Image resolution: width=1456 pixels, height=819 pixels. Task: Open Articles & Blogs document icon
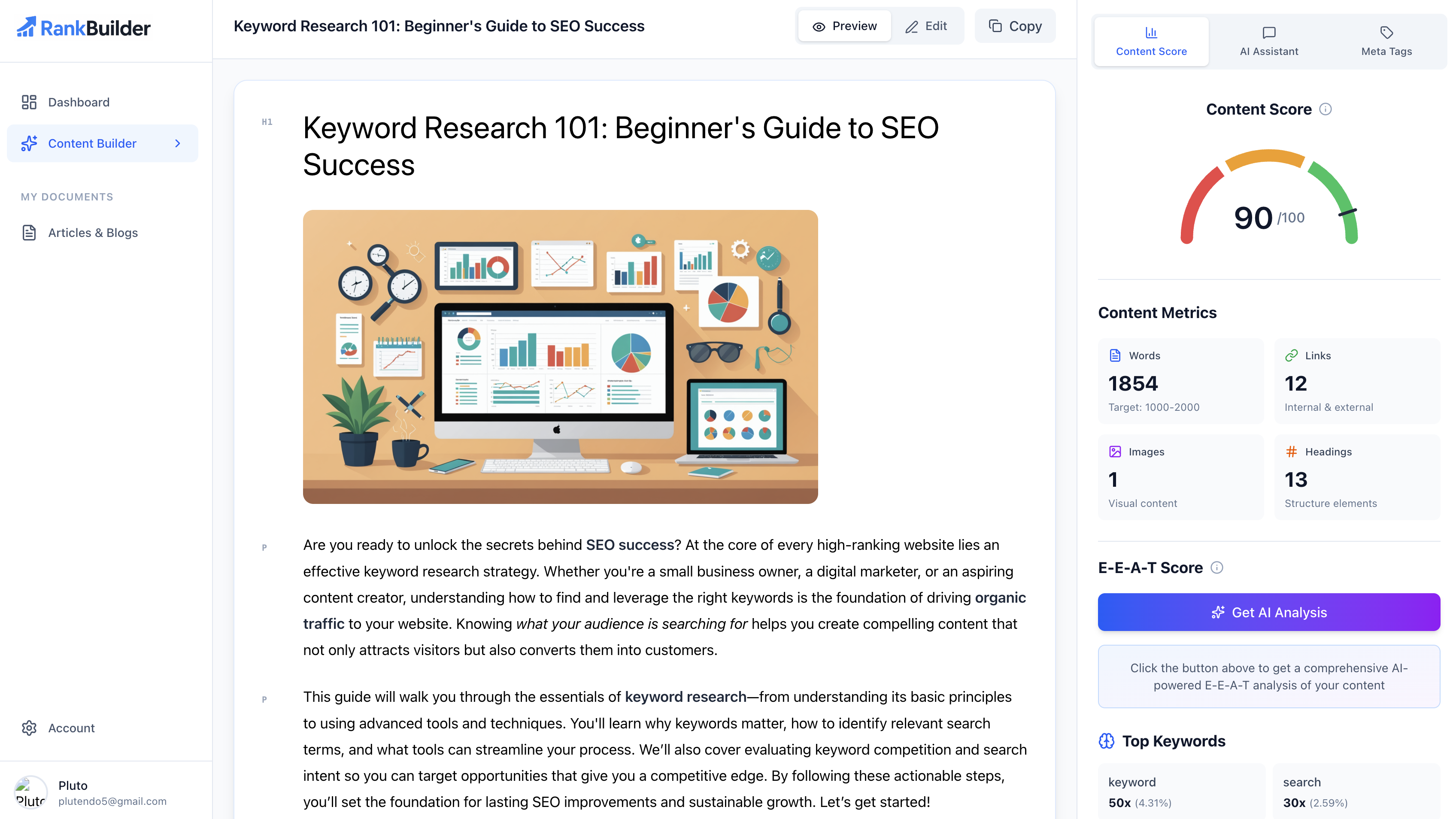(29, 233)
